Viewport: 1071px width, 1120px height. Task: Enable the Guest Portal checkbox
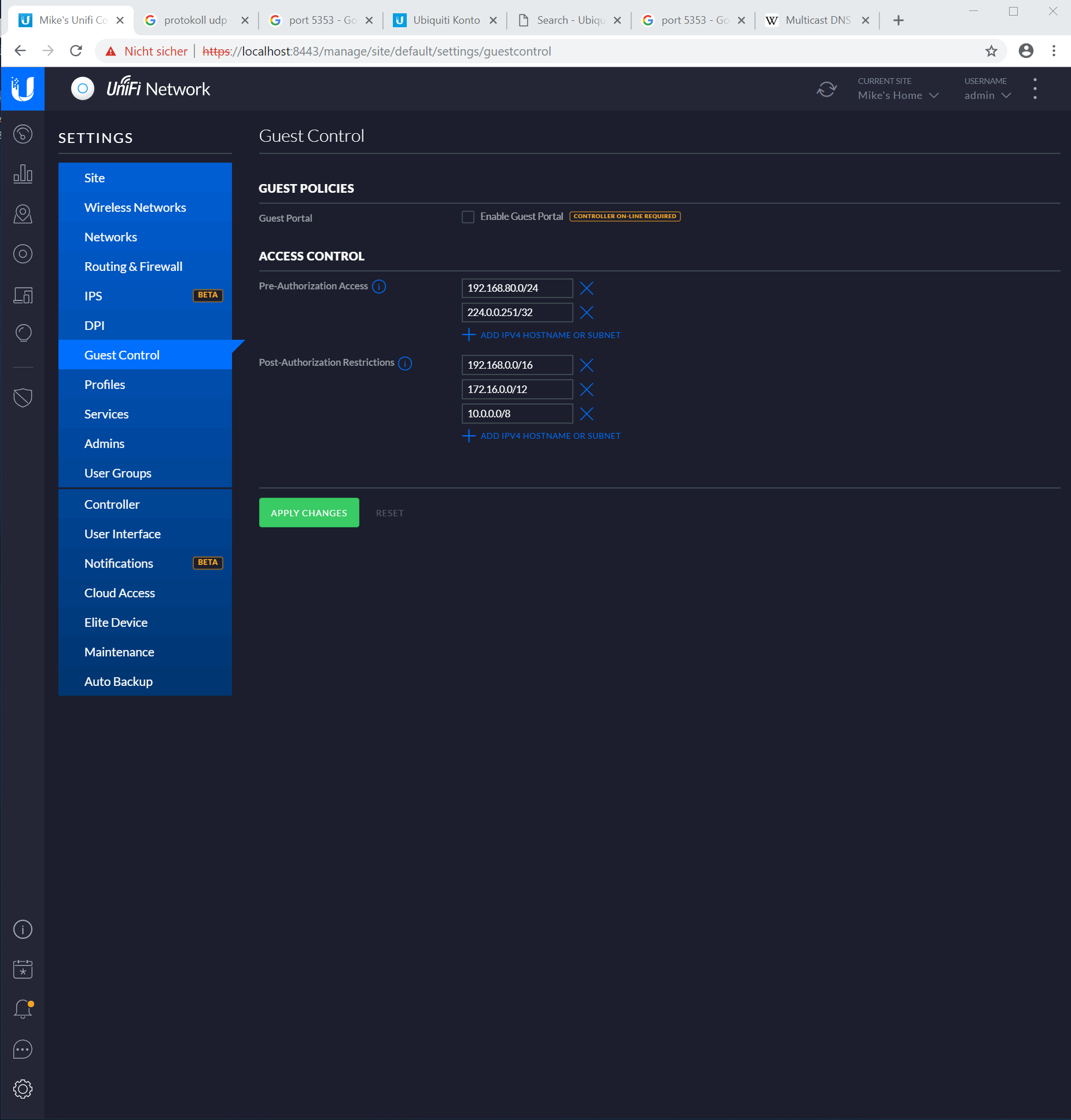pyautogui.click(x=468, y=217)
